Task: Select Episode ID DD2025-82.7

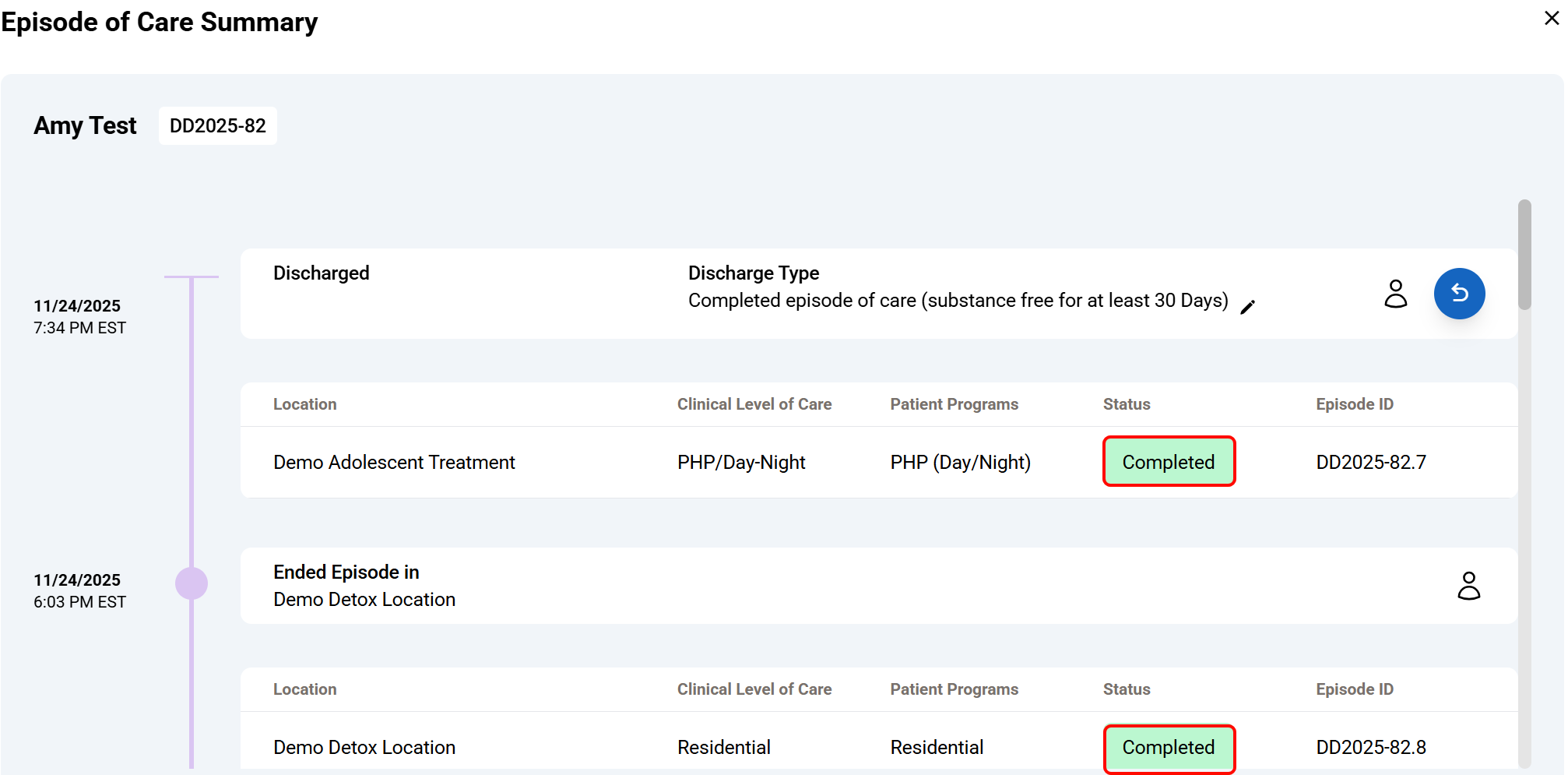Action: click(1370, 463)
